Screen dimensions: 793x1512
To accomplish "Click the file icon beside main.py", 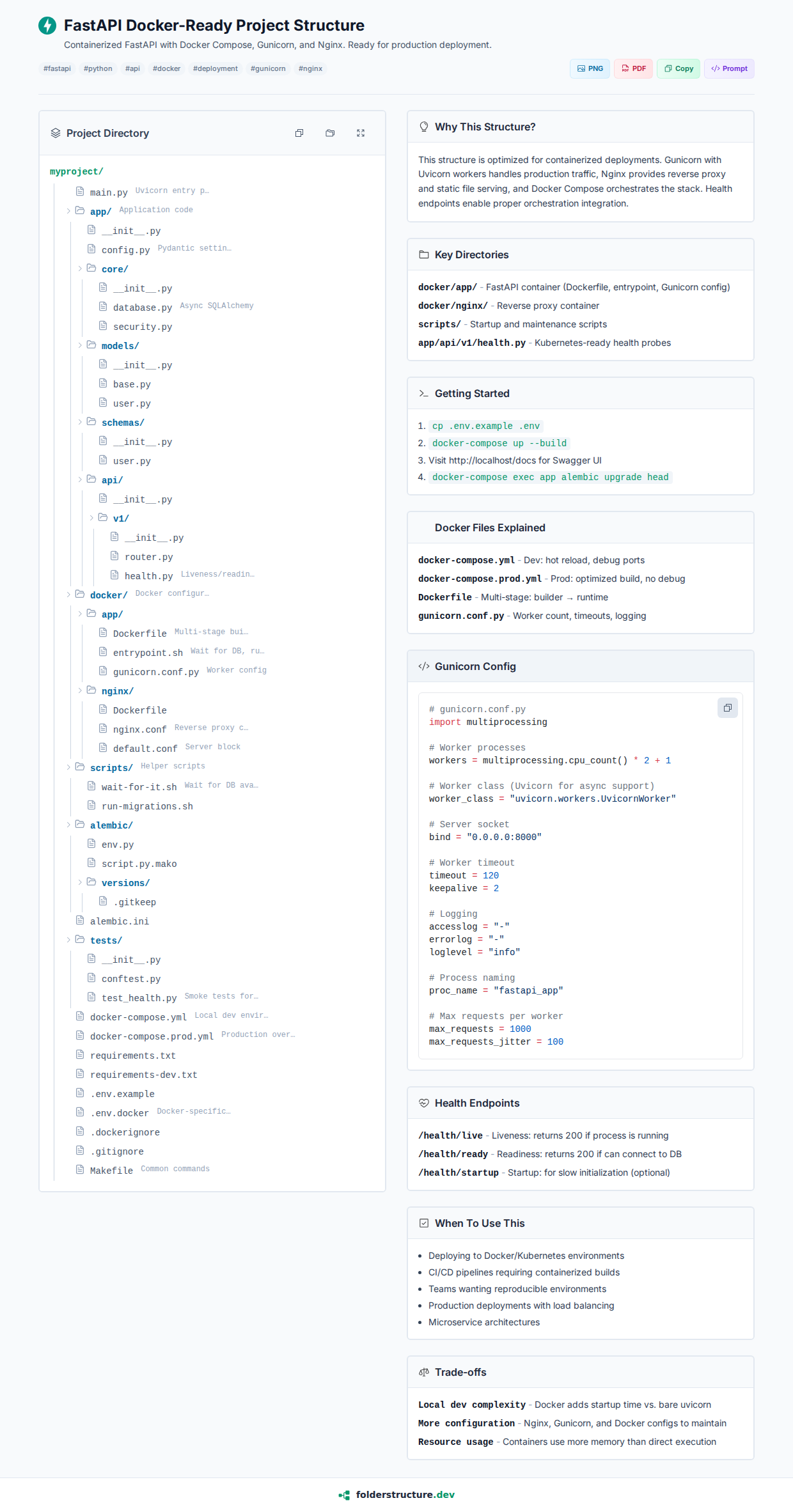I will 80,191.
